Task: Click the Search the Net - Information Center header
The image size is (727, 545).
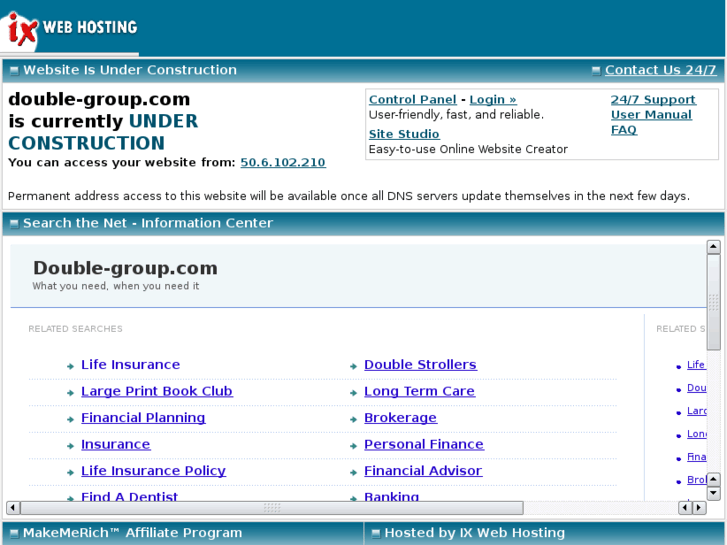Action: 148,223
